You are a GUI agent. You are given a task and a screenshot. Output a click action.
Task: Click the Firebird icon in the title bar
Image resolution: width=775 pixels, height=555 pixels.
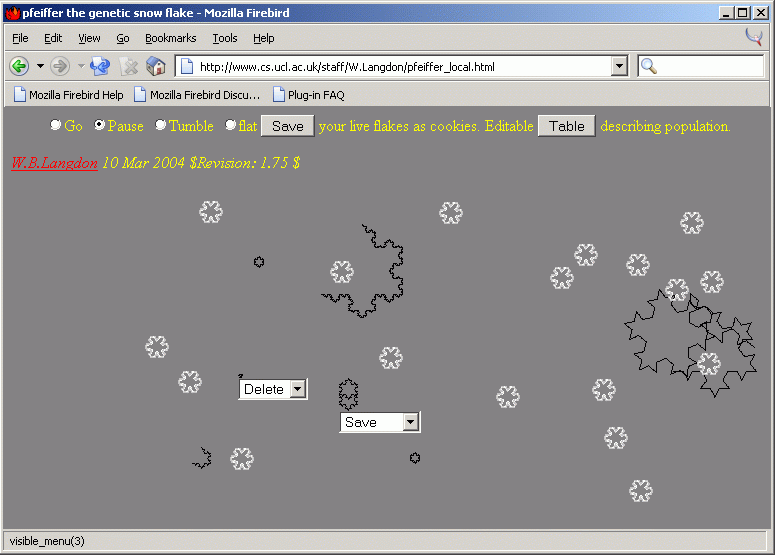coord(12,13)
